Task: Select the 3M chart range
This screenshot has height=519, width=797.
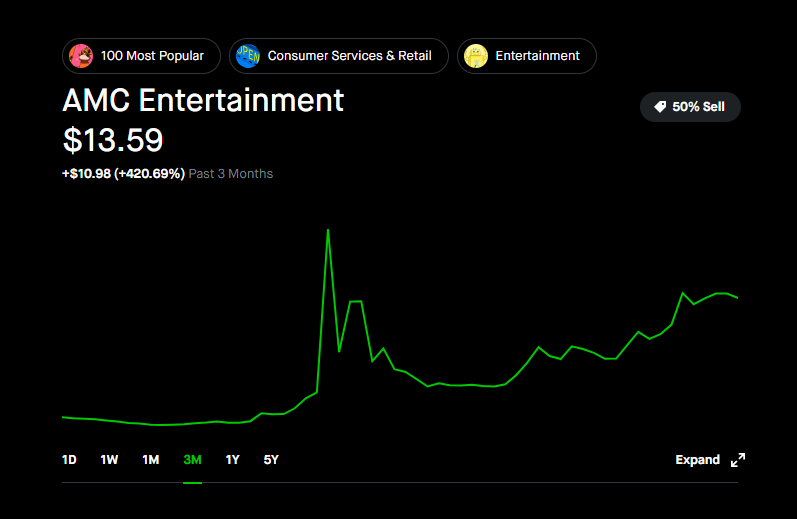Action: 193,460
